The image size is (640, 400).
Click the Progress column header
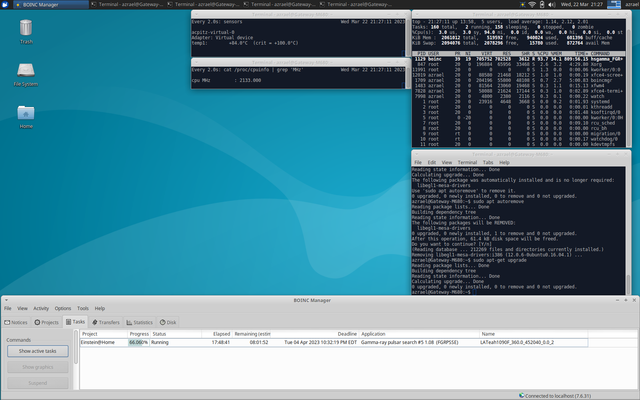tap(138, 334)
